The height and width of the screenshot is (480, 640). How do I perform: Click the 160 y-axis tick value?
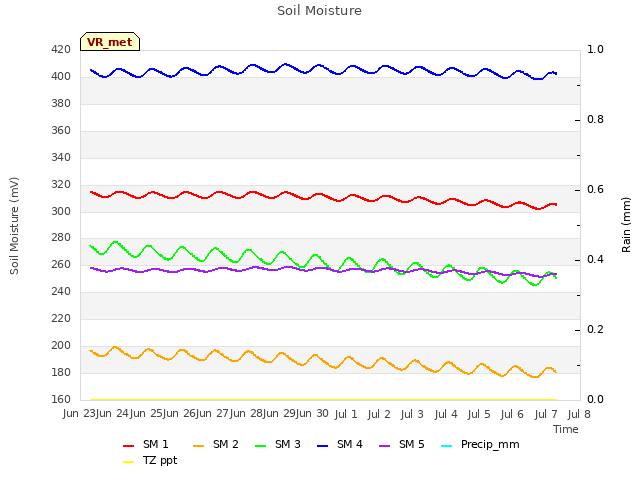(x=61, y=399)
